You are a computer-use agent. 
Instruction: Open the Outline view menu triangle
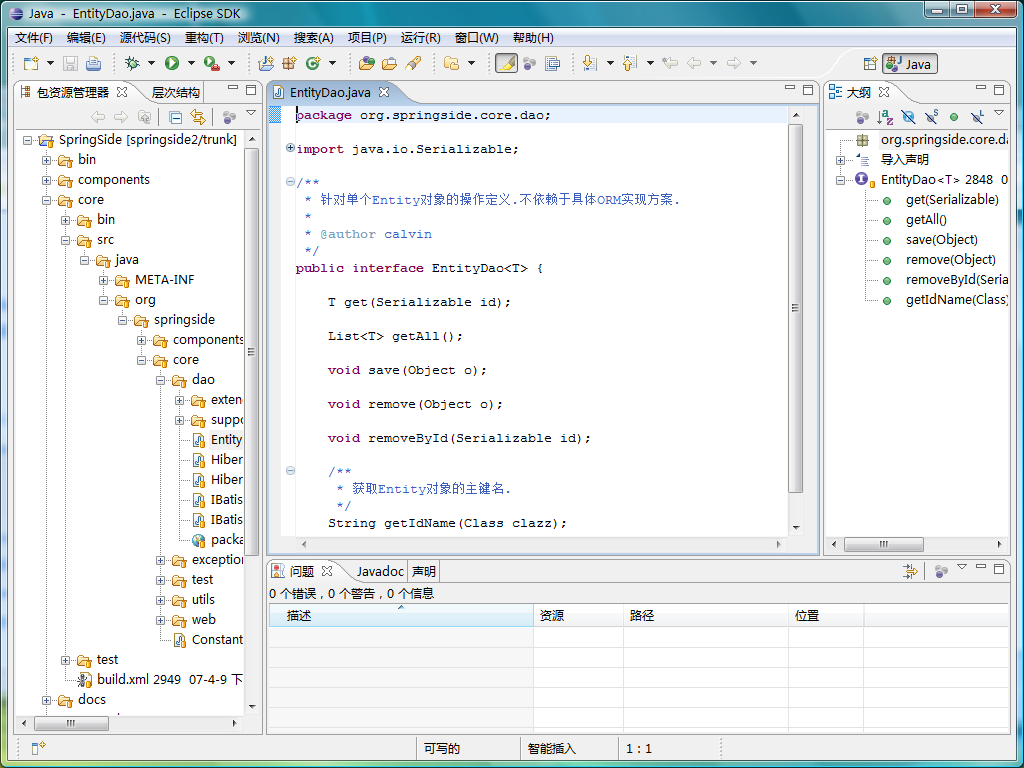(999, 114)
